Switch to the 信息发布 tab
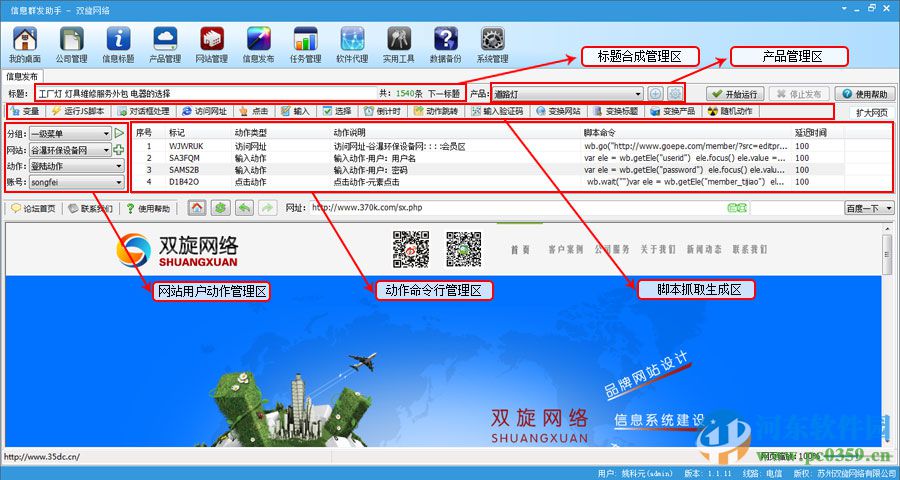Screen dimensions: 900x480 [x=22, y=76]
